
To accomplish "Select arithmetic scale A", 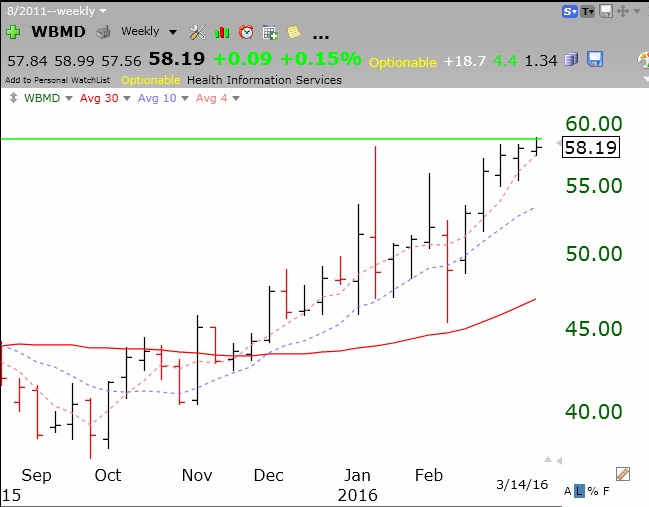I will tap(567, 491).
